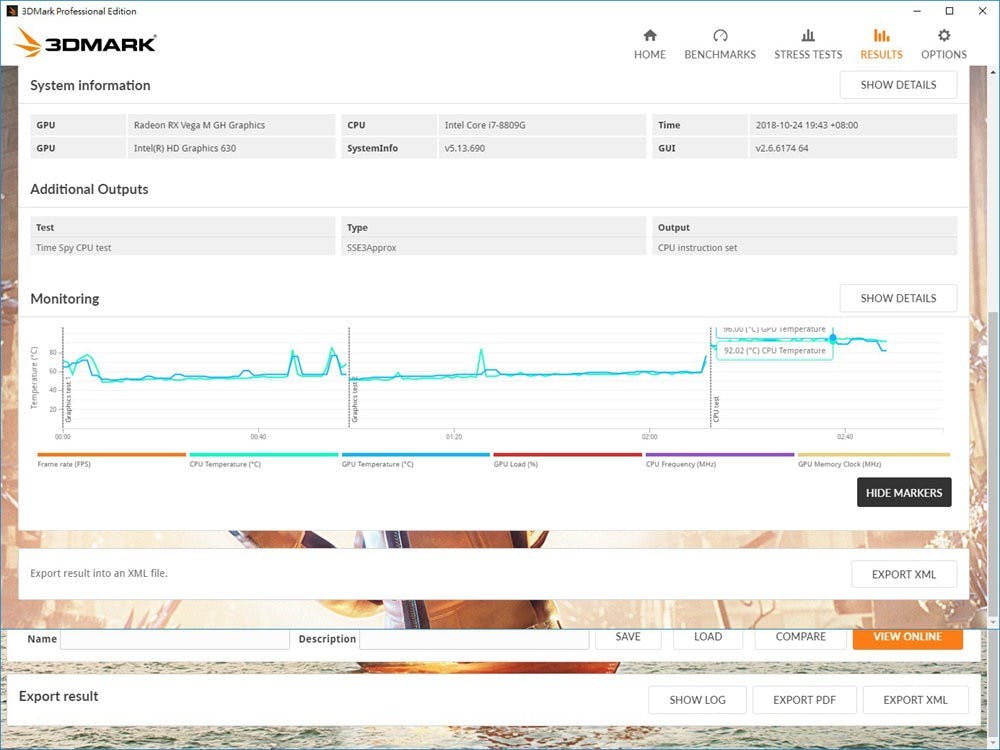Toggle Frame rate (FPS) legend line
This screenshot has width=1000, height=750.
(x=111, y=455)
